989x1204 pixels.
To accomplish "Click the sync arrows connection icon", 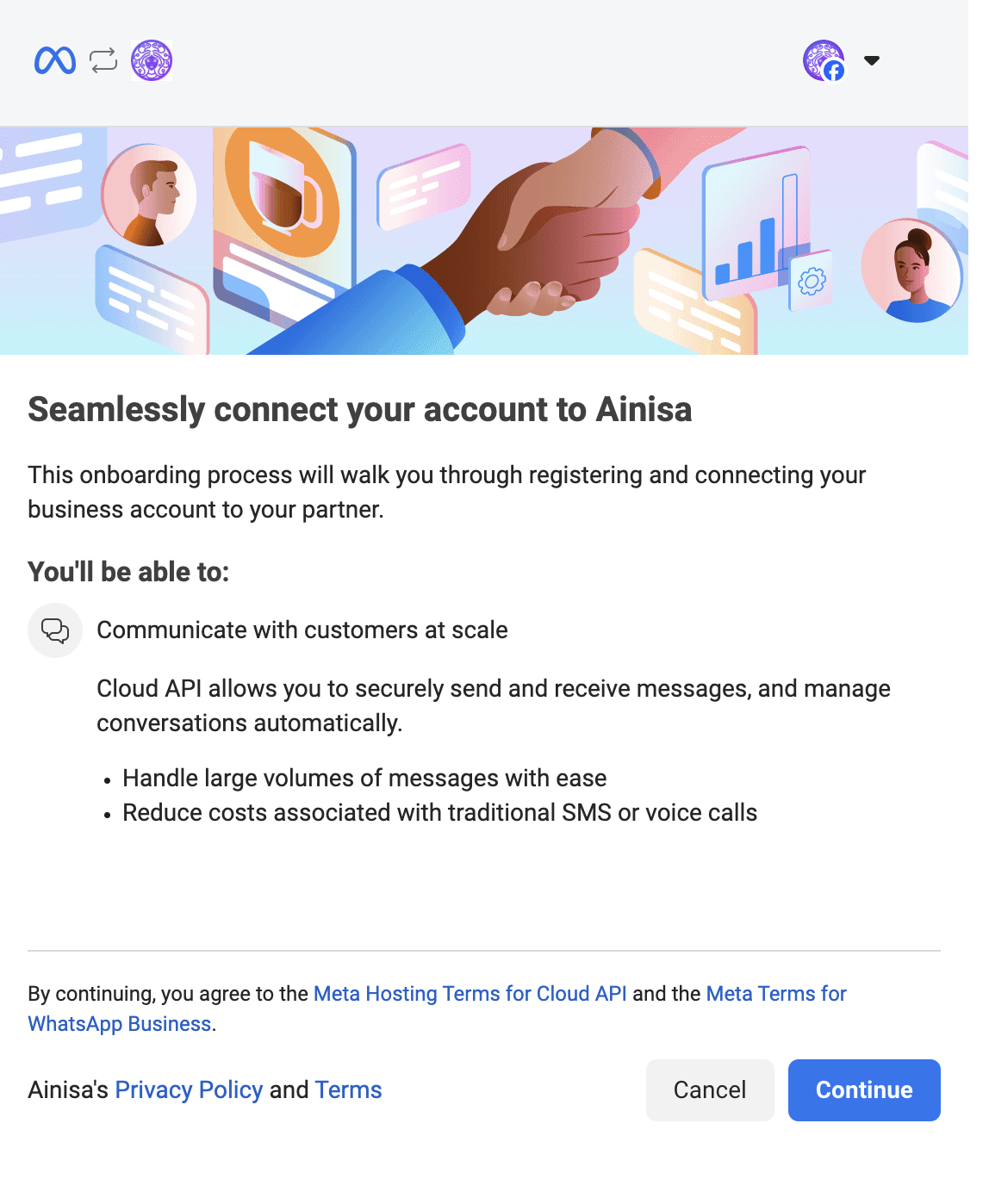I will [x=103, y=60].
